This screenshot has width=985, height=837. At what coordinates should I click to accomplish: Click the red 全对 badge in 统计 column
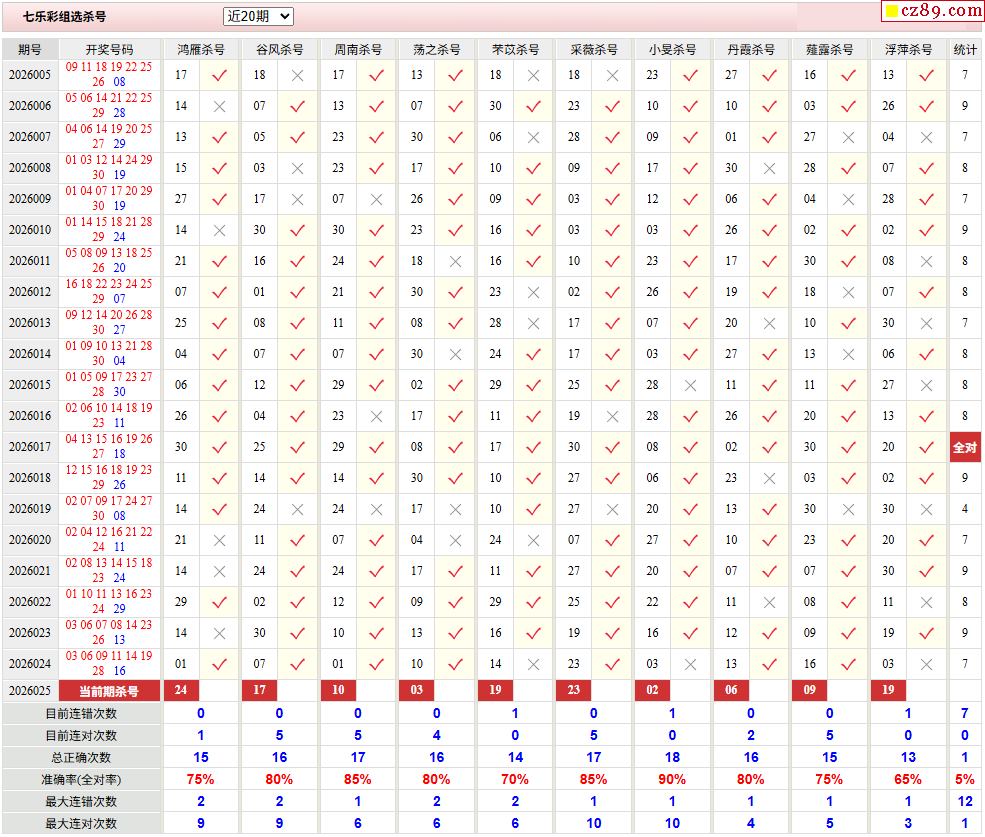click(x=965, y=447)
